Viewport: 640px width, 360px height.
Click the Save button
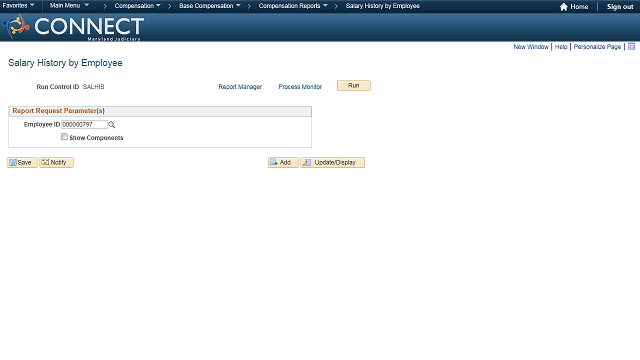pyautogui.click(x=22, y=162)
